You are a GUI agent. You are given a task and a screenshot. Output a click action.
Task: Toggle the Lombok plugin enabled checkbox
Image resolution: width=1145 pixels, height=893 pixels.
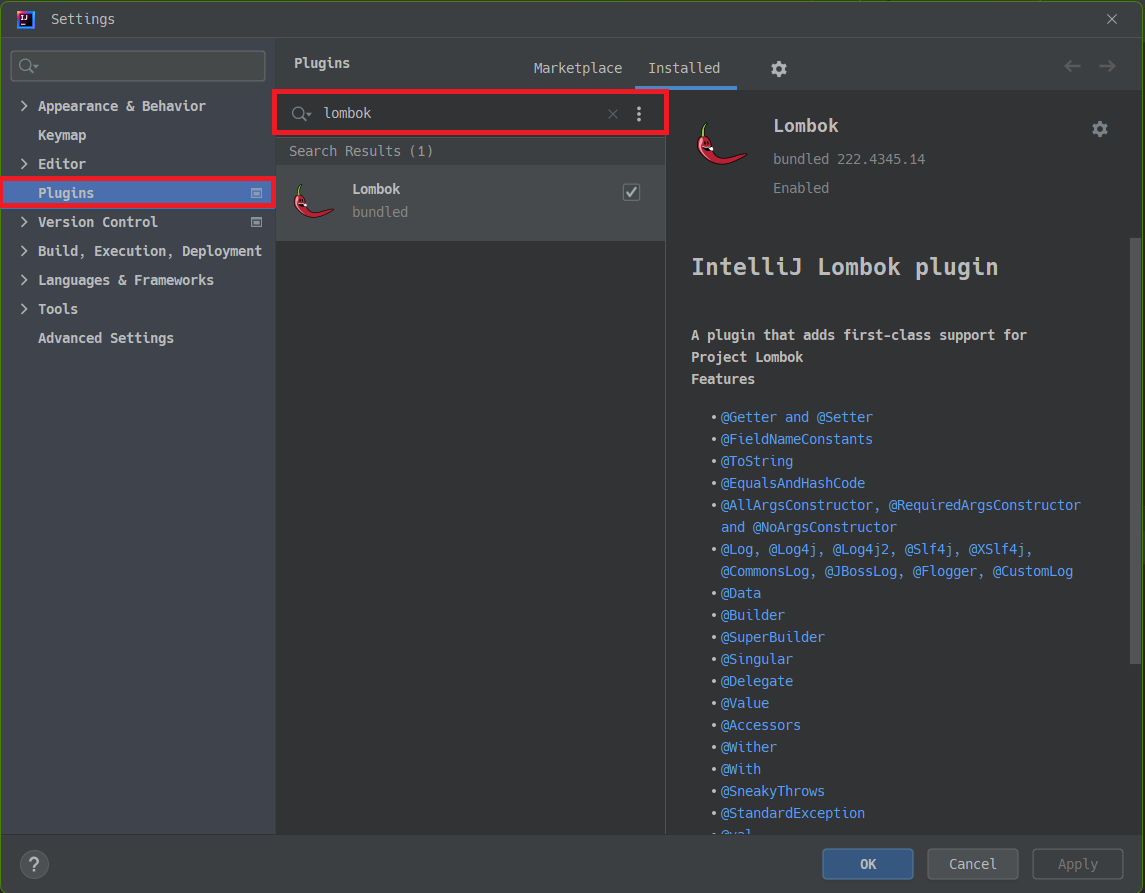(631, 192)
